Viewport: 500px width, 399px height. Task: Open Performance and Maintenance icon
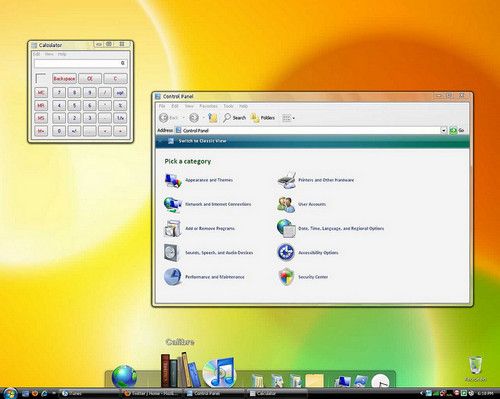tap(173, 277)
